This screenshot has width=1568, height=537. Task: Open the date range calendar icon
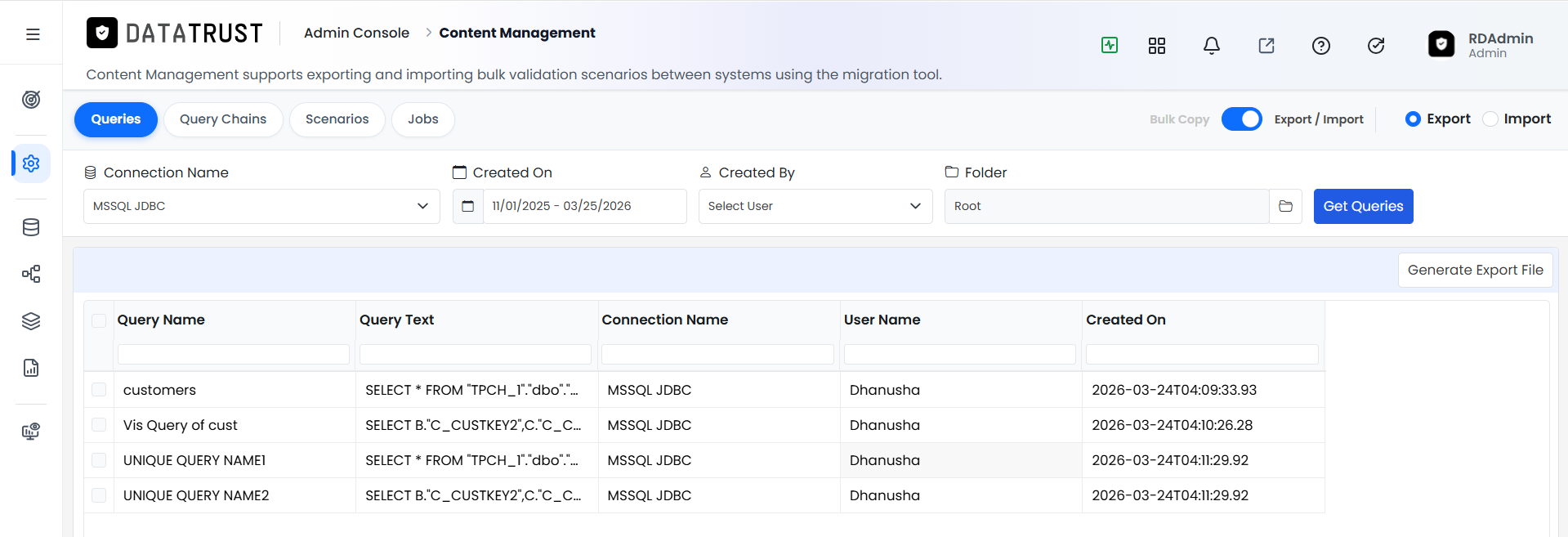[468, 206]
